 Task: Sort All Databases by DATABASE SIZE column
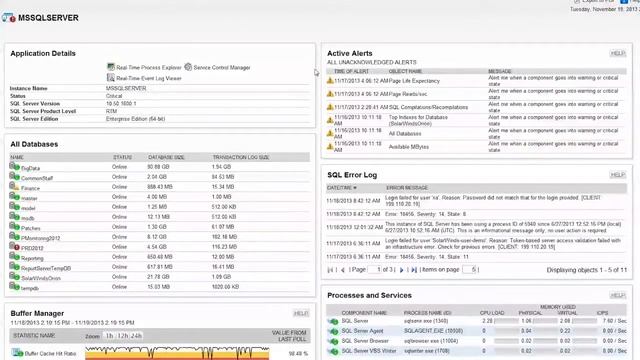pos(166,157)
